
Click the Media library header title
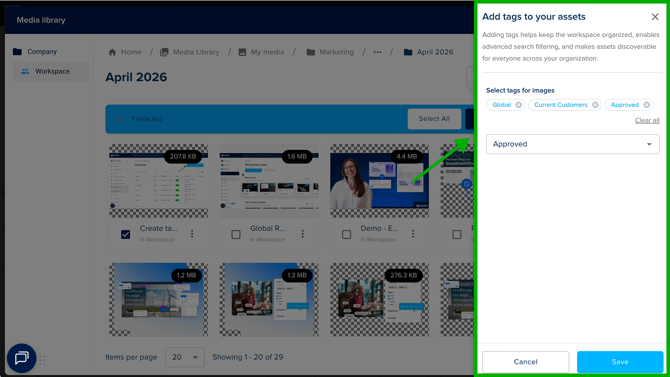click(41, 20)
